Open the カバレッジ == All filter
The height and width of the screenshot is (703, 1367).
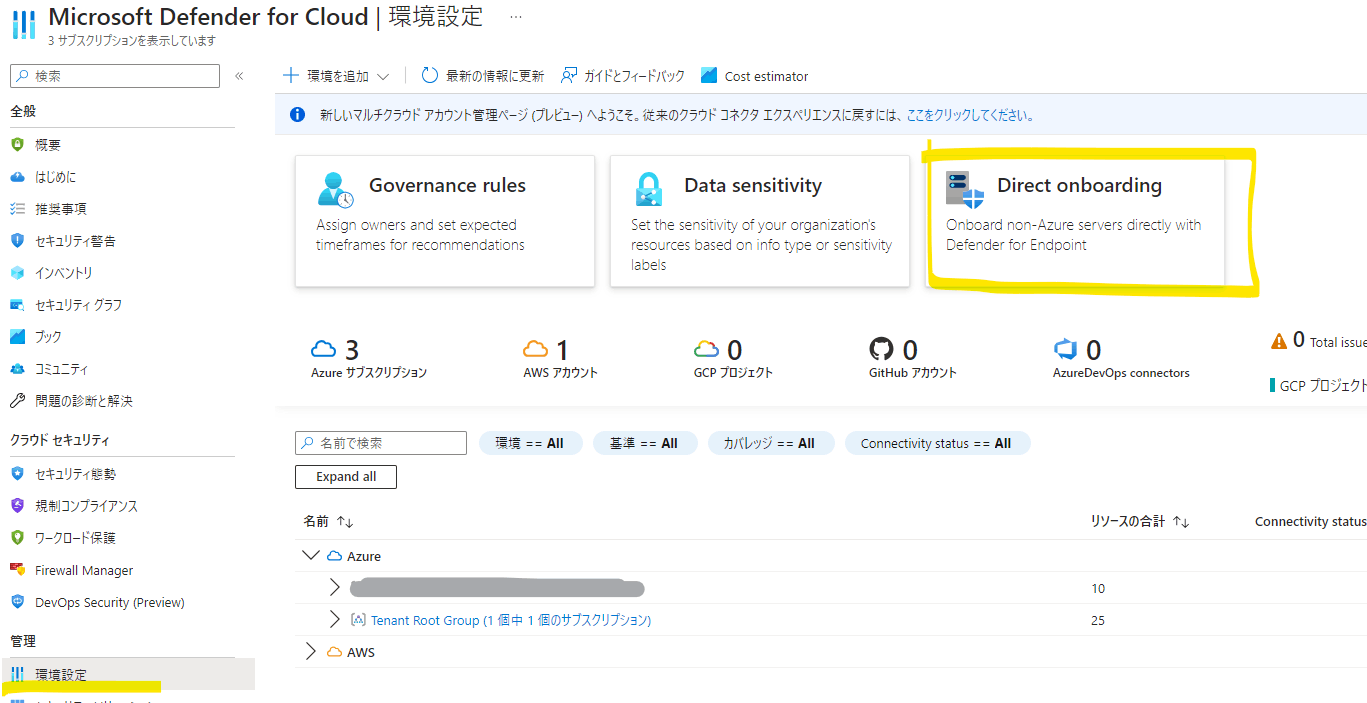point(770,443)
